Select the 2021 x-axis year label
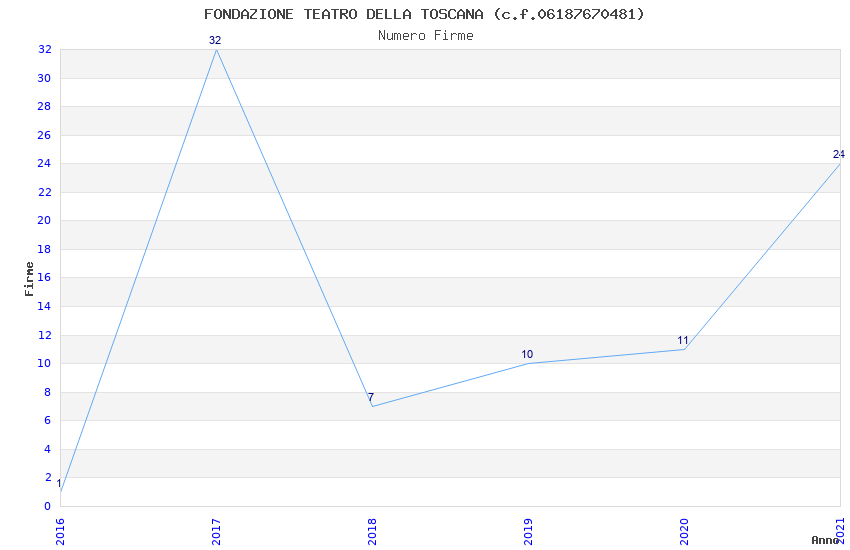The image size is (850, 550). tap(841, 530)
